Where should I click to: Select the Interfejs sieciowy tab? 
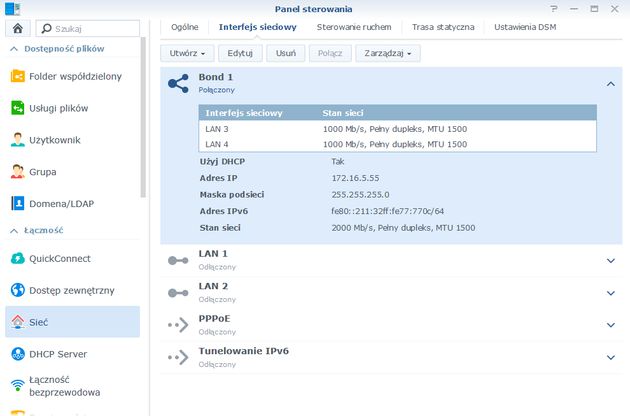pos(258,27)
